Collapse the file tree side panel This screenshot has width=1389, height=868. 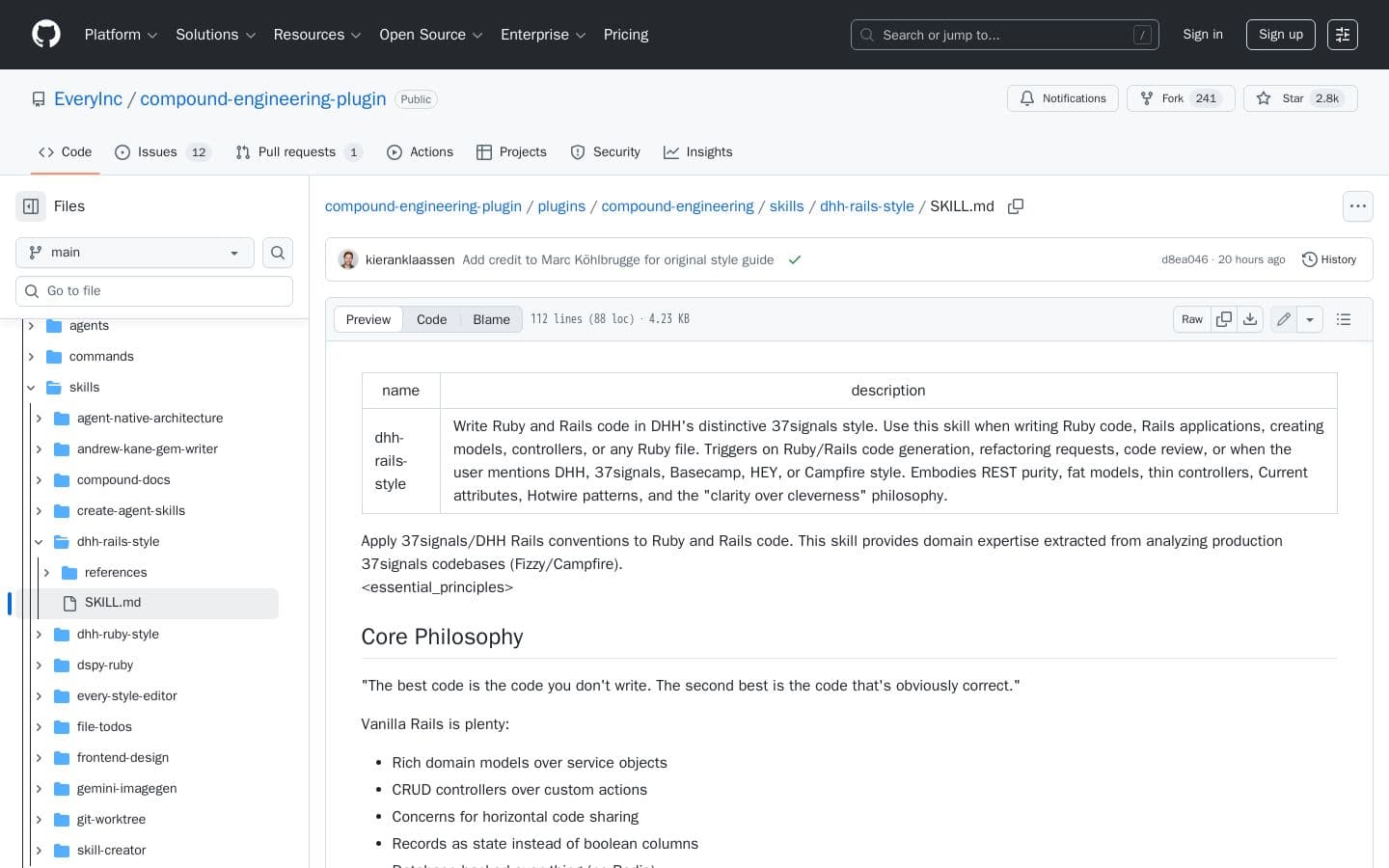(30, 206)
